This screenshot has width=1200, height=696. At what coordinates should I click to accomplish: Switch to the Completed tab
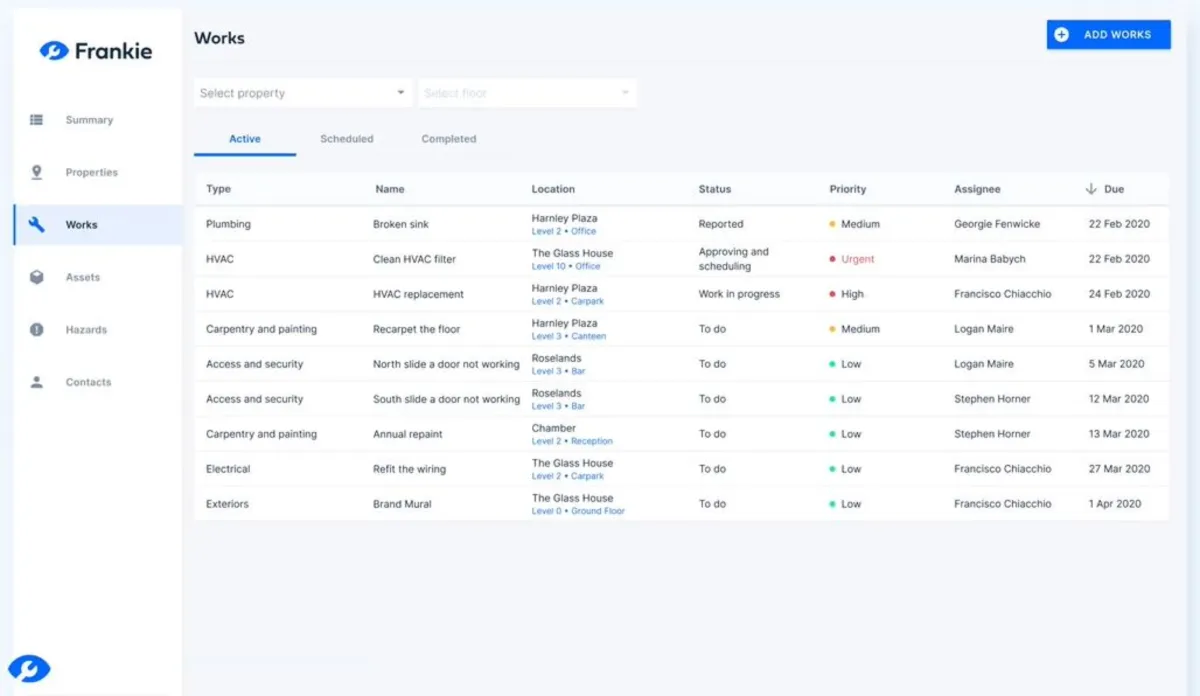[448, 139]
